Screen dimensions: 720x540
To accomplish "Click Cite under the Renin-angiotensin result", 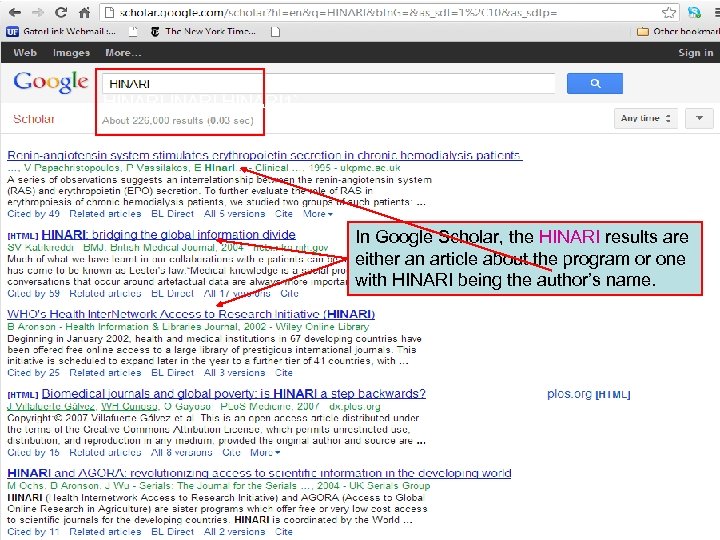I will pos(284,214).
